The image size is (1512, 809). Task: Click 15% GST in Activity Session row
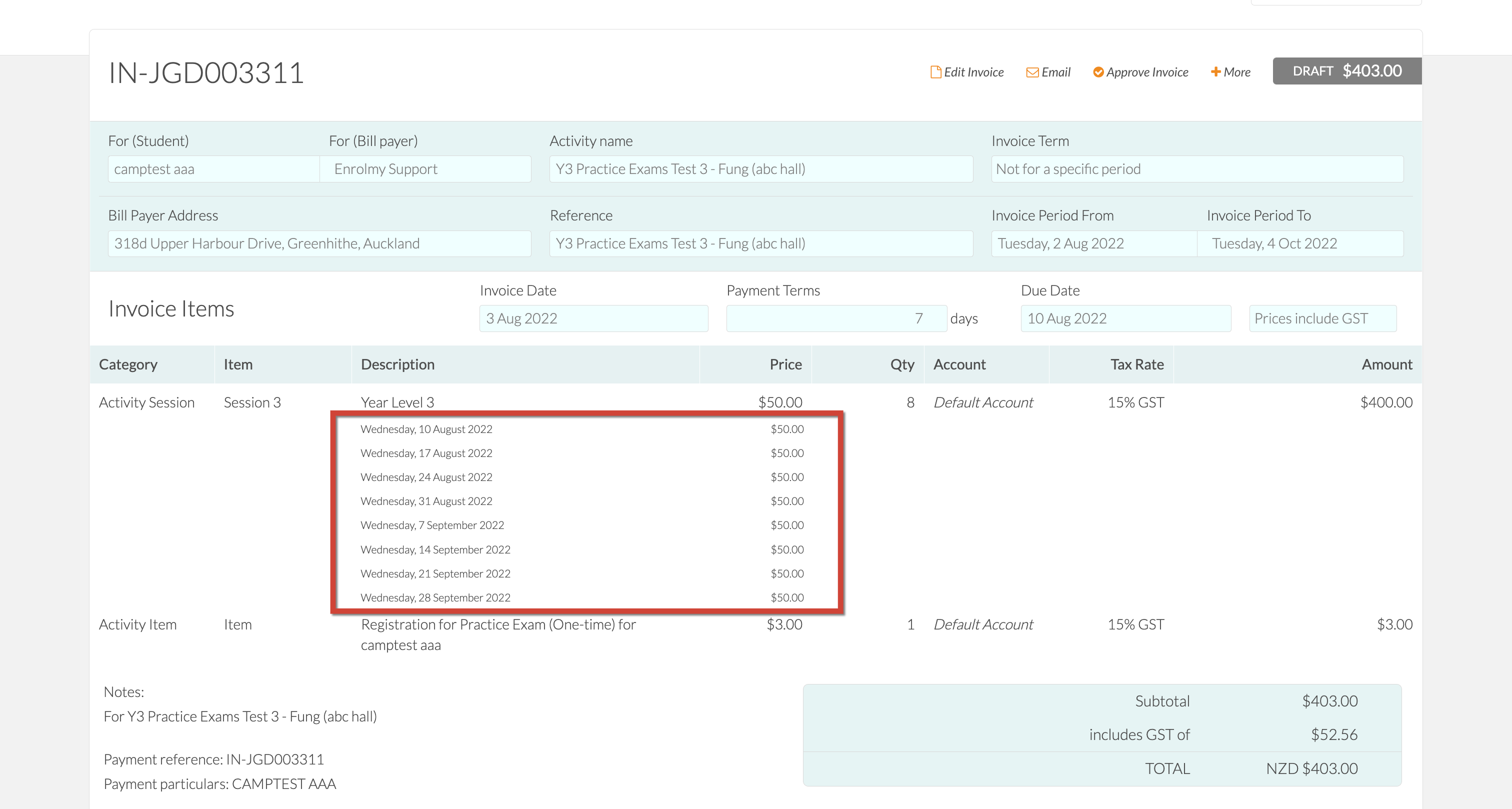[x=1136, y=402]
